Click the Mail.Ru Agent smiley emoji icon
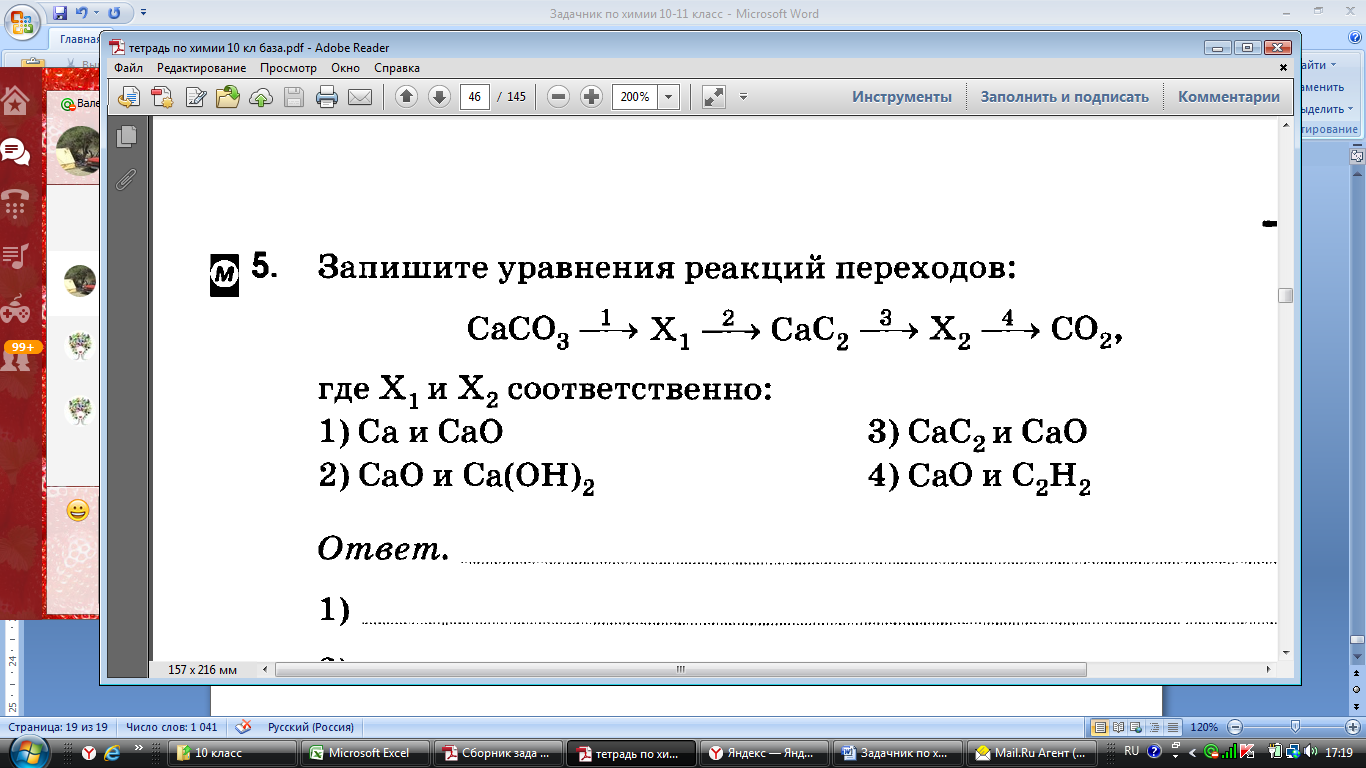1366x768 pixels. [x=77, y=511]
